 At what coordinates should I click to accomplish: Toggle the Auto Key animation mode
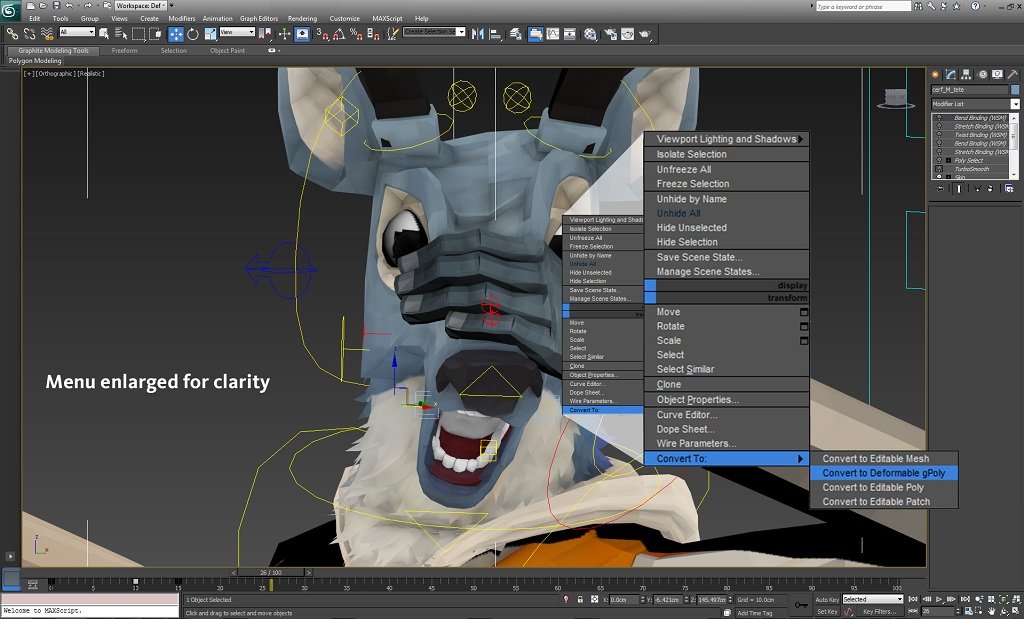[826, 599]
